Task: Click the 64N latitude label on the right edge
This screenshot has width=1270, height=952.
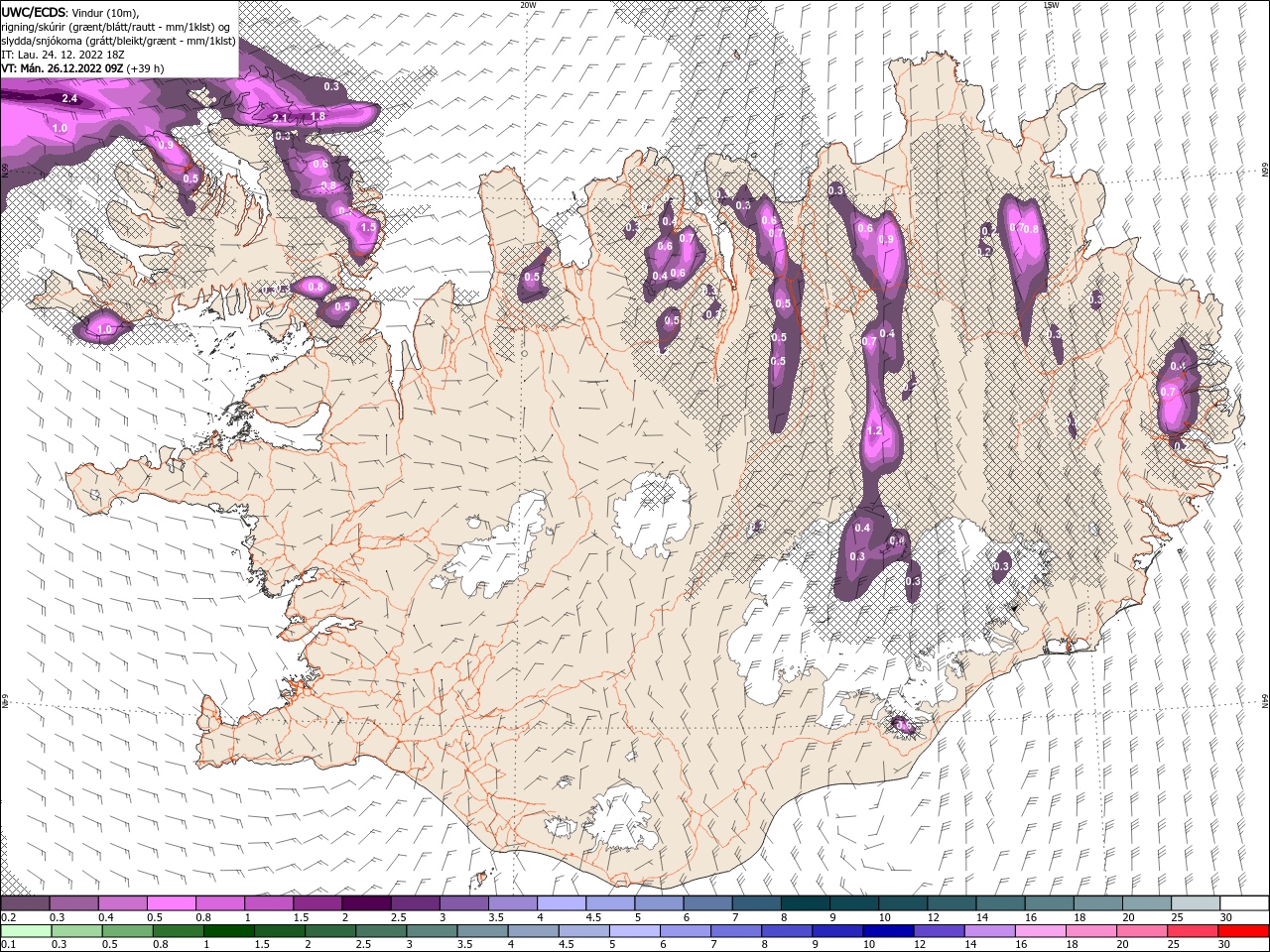Action: pos(1265,702)
